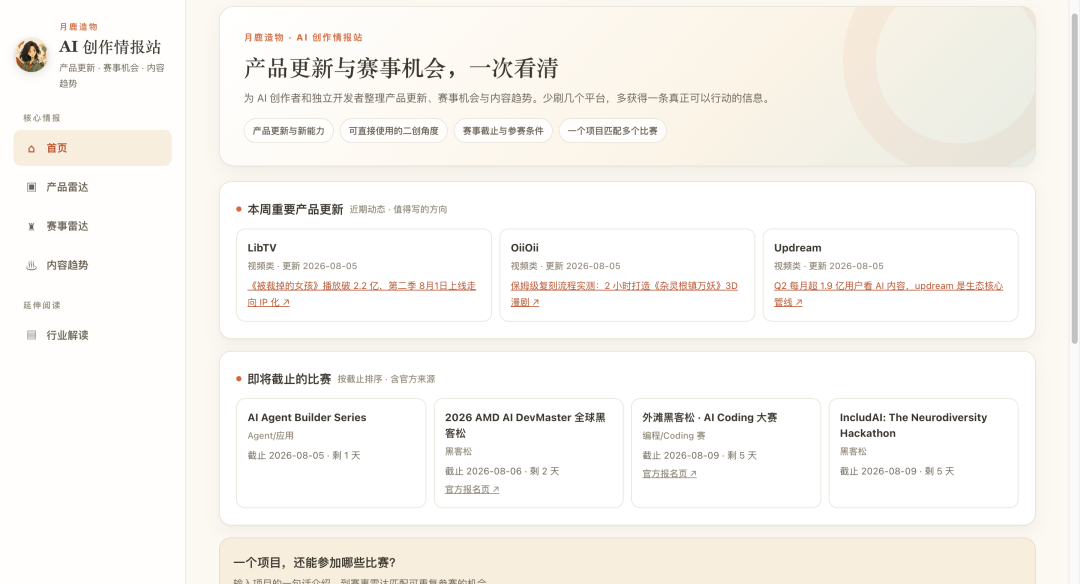Go to 赛事雷达 page
This screenshot has width=1080, height=584.
point(92,226)
